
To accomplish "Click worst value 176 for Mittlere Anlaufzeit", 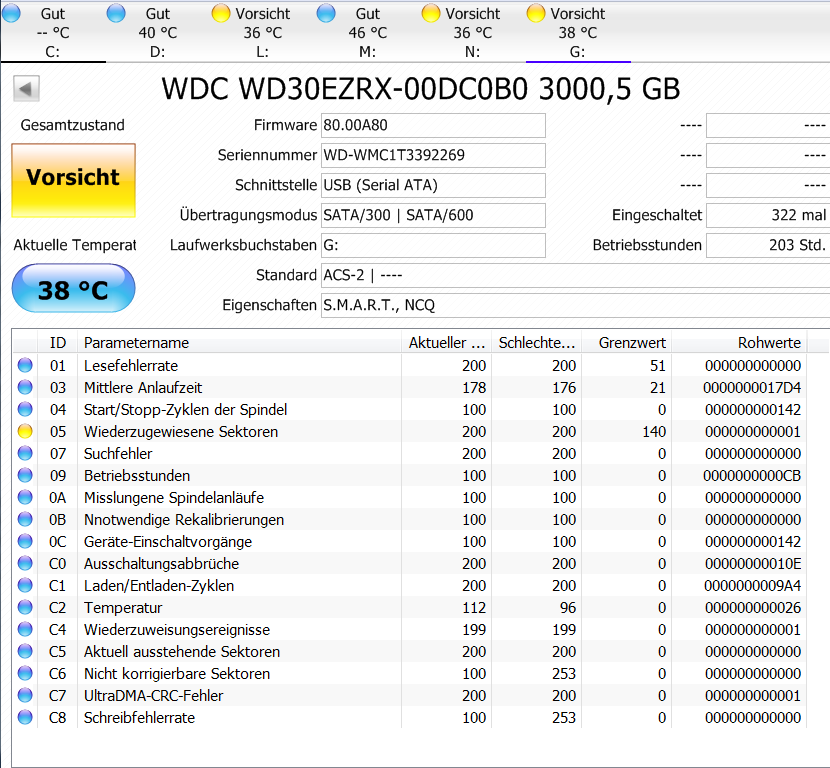I will [564, 388].
